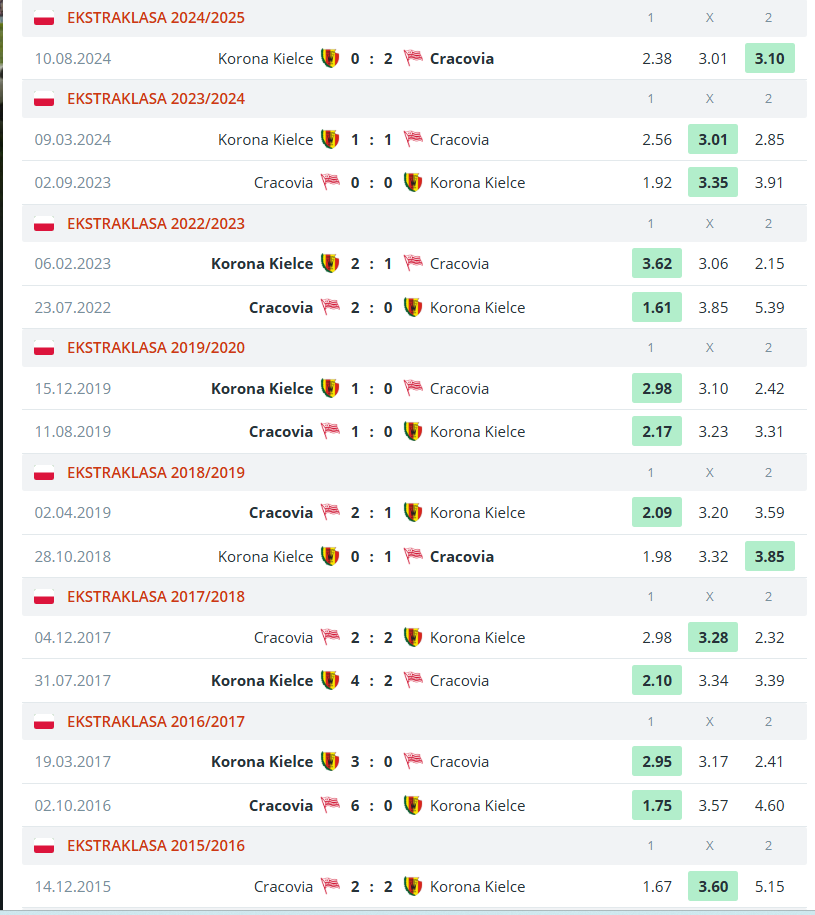Image resolution: width=815 pixels, height=915 pixels.
Task: Click Korona Kielce crest in 10.08.2024 match
Action: [x=330, y=58]
